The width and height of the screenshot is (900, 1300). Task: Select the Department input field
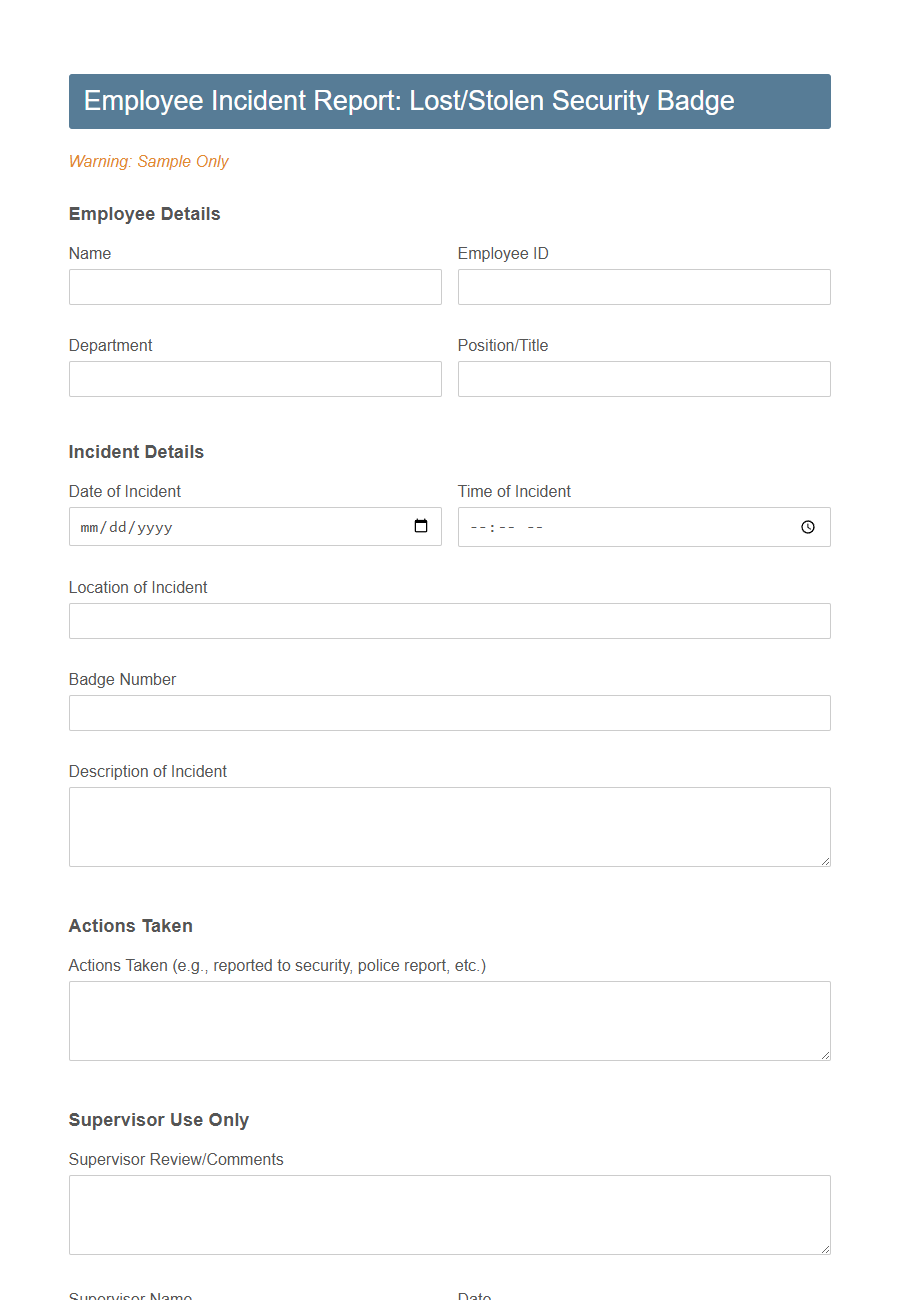coord(255,379)
